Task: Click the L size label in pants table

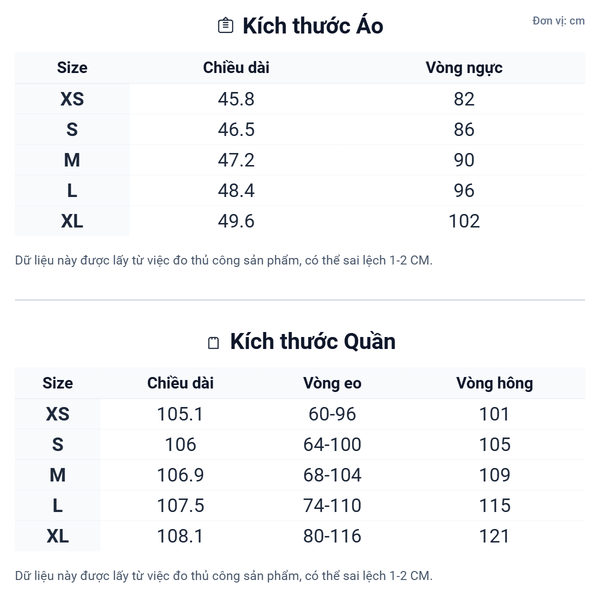Action: click(58, 506)
